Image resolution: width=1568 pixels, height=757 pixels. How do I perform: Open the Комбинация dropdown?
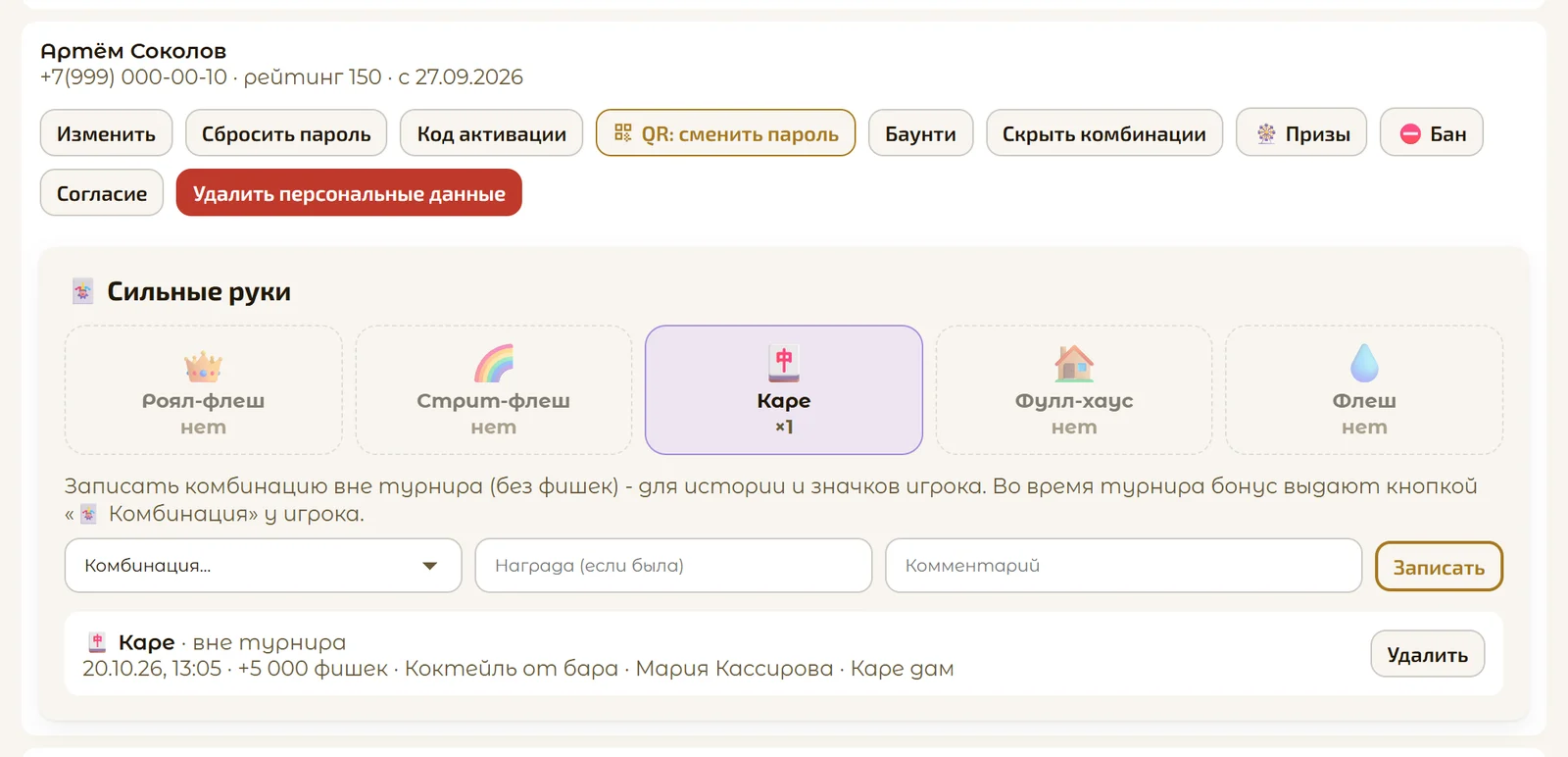tap(263, 566)
